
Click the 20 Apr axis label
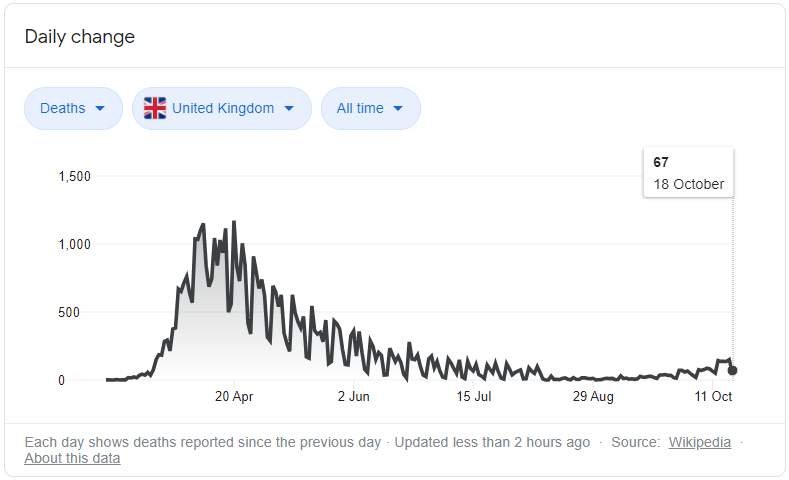pos(233,397)
